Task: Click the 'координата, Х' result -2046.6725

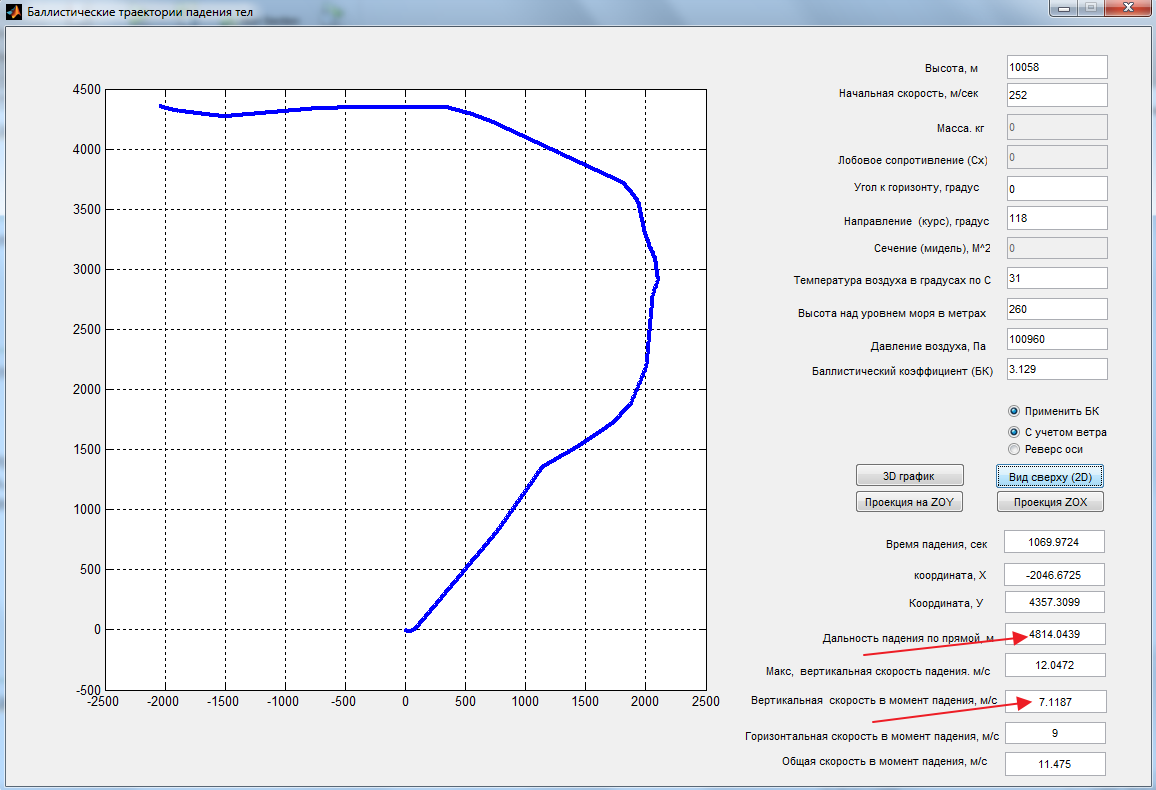Action: click(1054, 575)
